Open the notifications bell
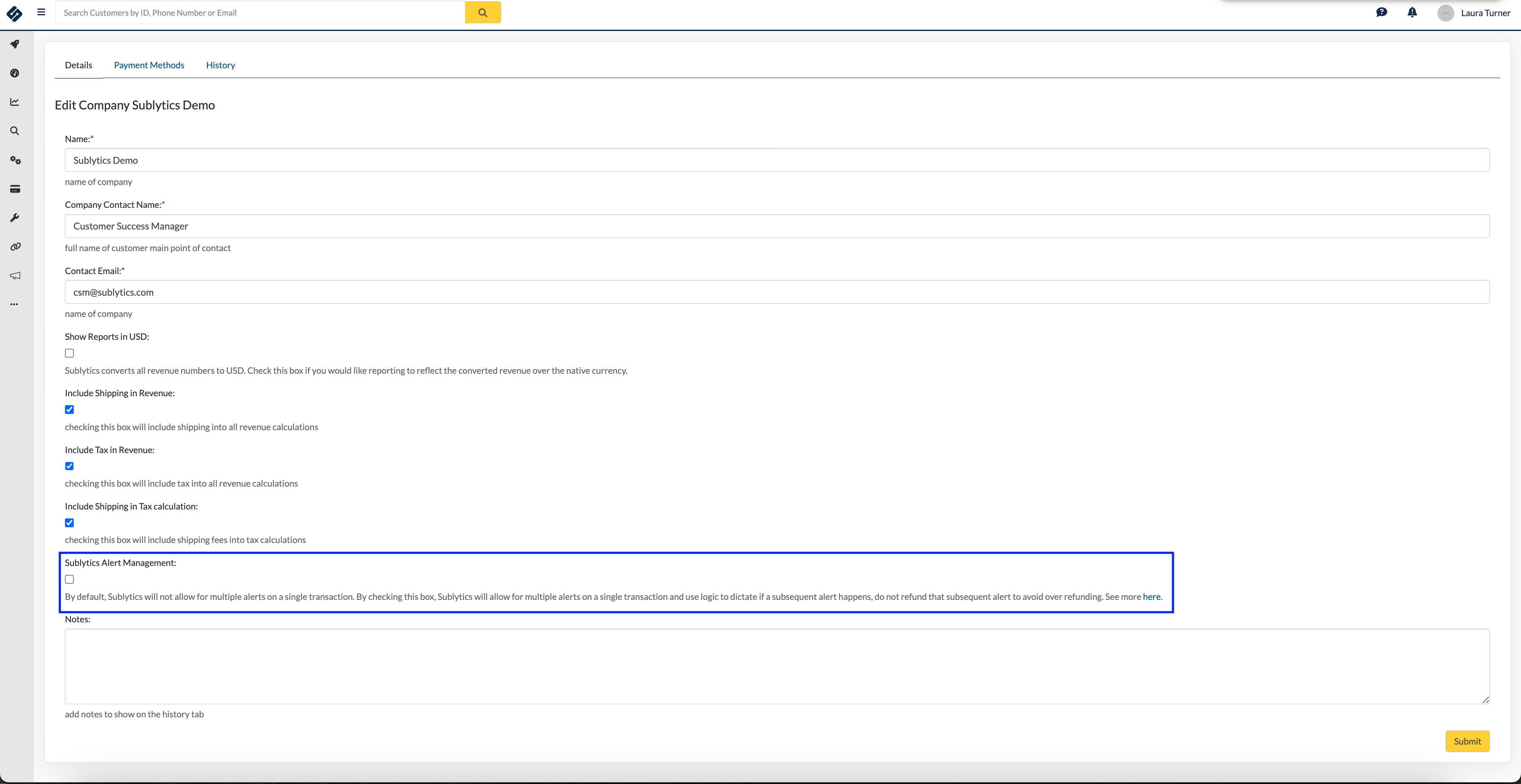Screen dimensions: 1521x784 1412,12
